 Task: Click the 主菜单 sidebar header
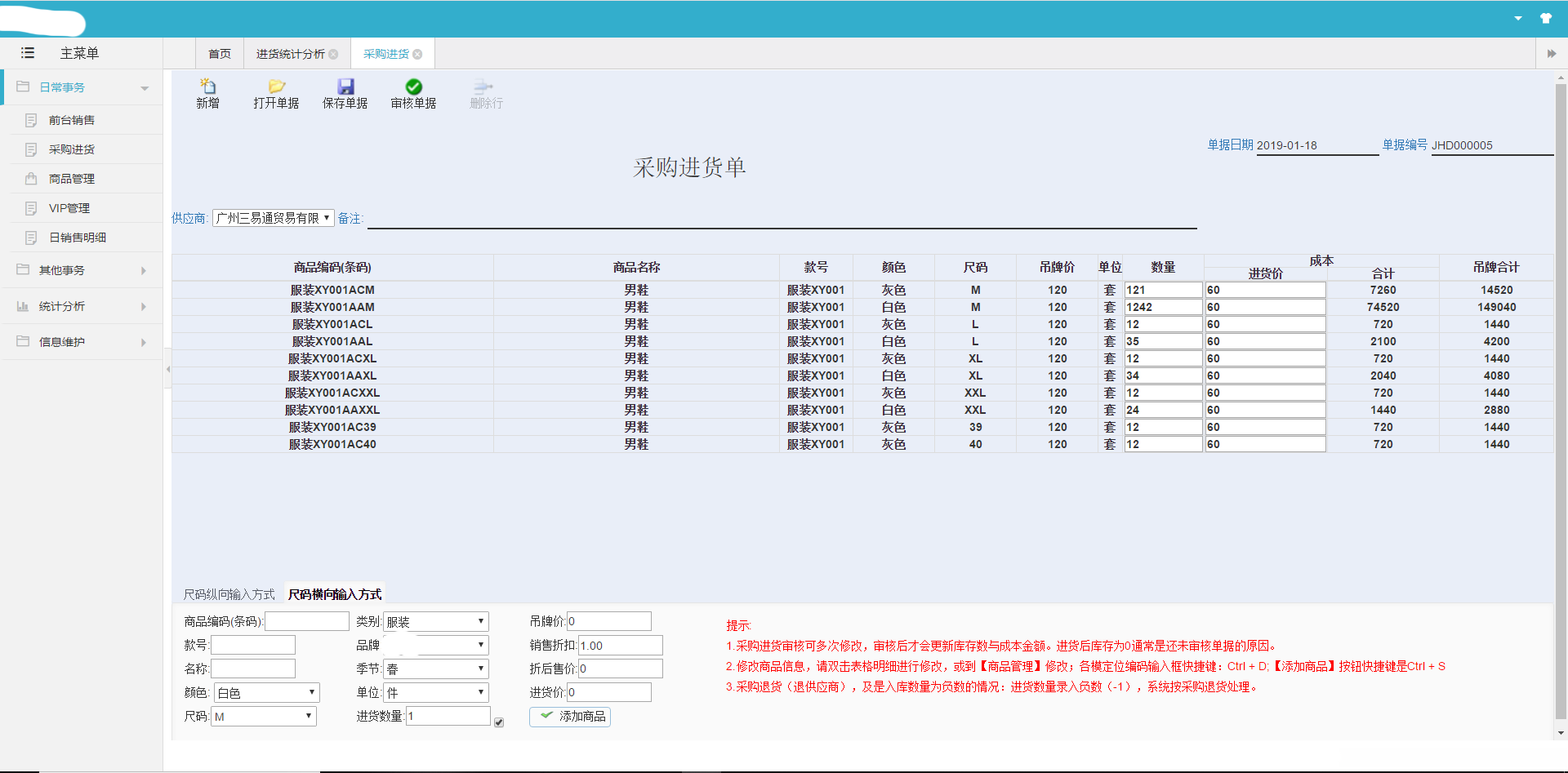[79, 53]
